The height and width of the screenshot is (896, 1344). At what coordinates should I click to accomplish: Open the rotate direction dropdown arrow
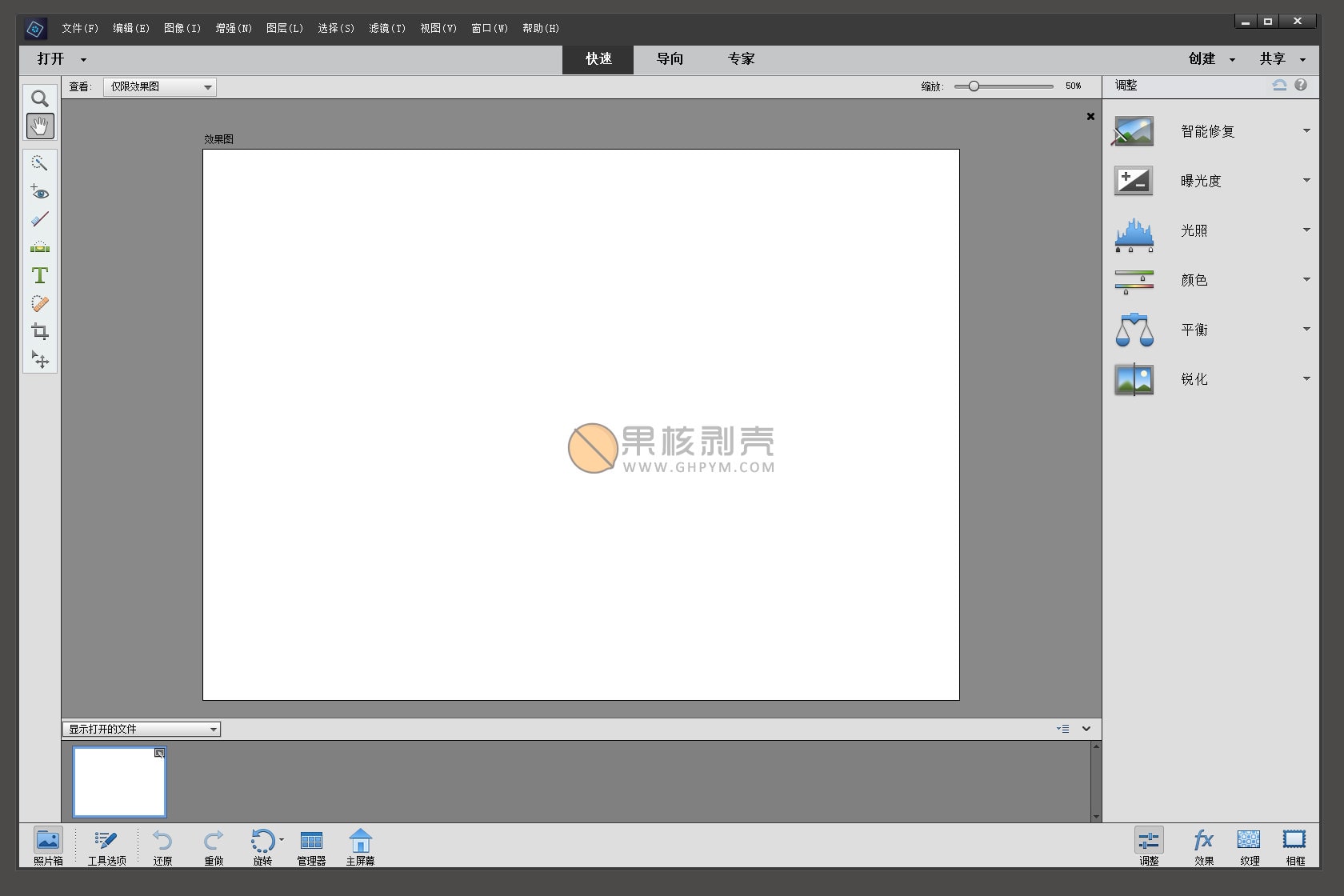pyautogui.click(x=281, y=839)
